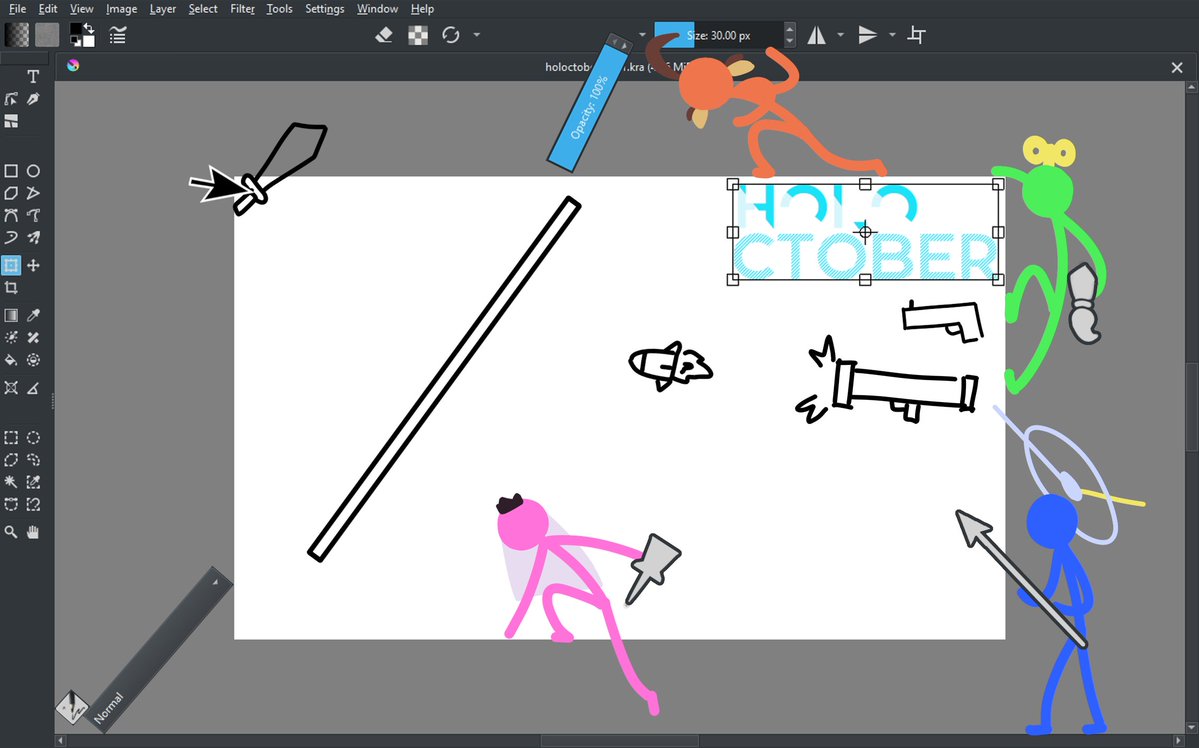Screen dimensions: 1199x748
Task: Open dropdown arrow left of Size slider
Action: tap(642, 34)
